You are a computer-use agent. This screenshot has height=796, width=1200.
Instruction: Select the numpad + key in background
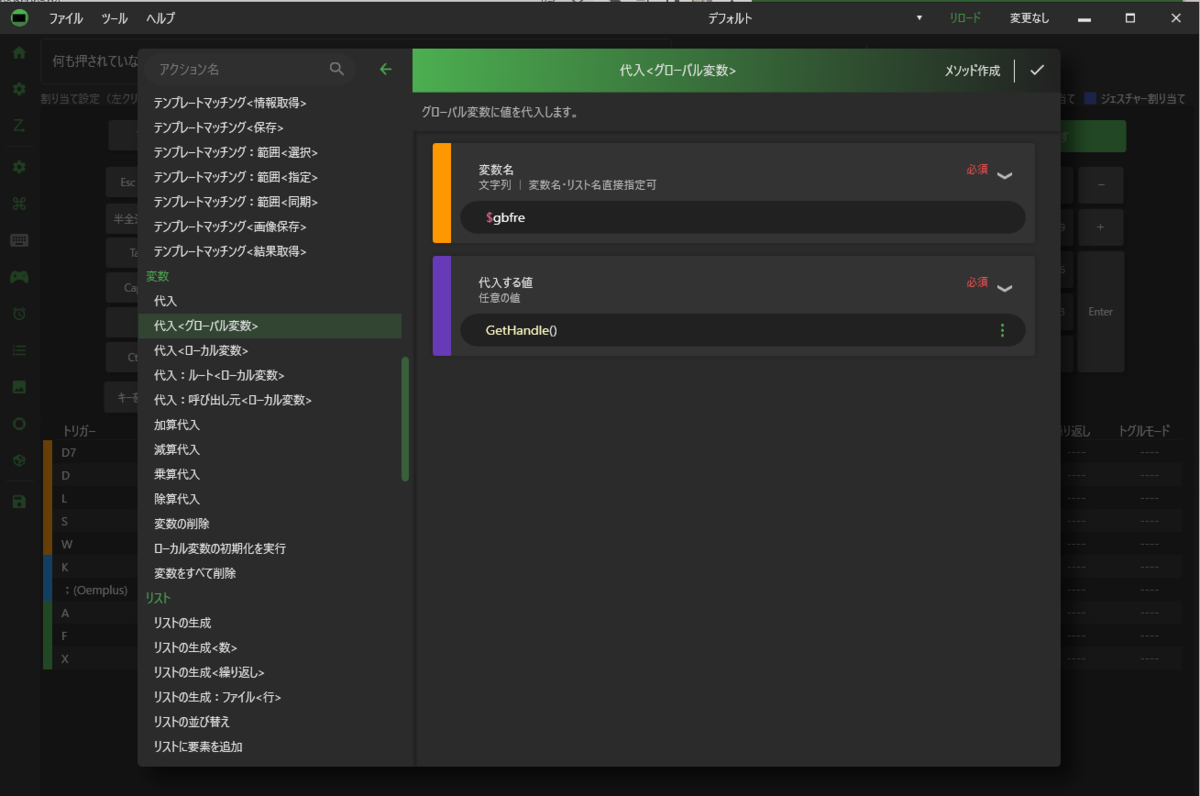1100,227
